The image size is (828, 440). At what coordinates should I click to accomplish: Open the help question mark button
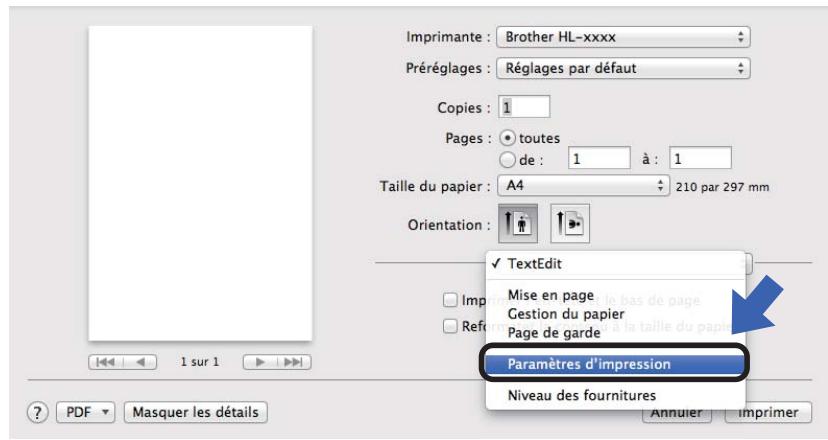37,413
